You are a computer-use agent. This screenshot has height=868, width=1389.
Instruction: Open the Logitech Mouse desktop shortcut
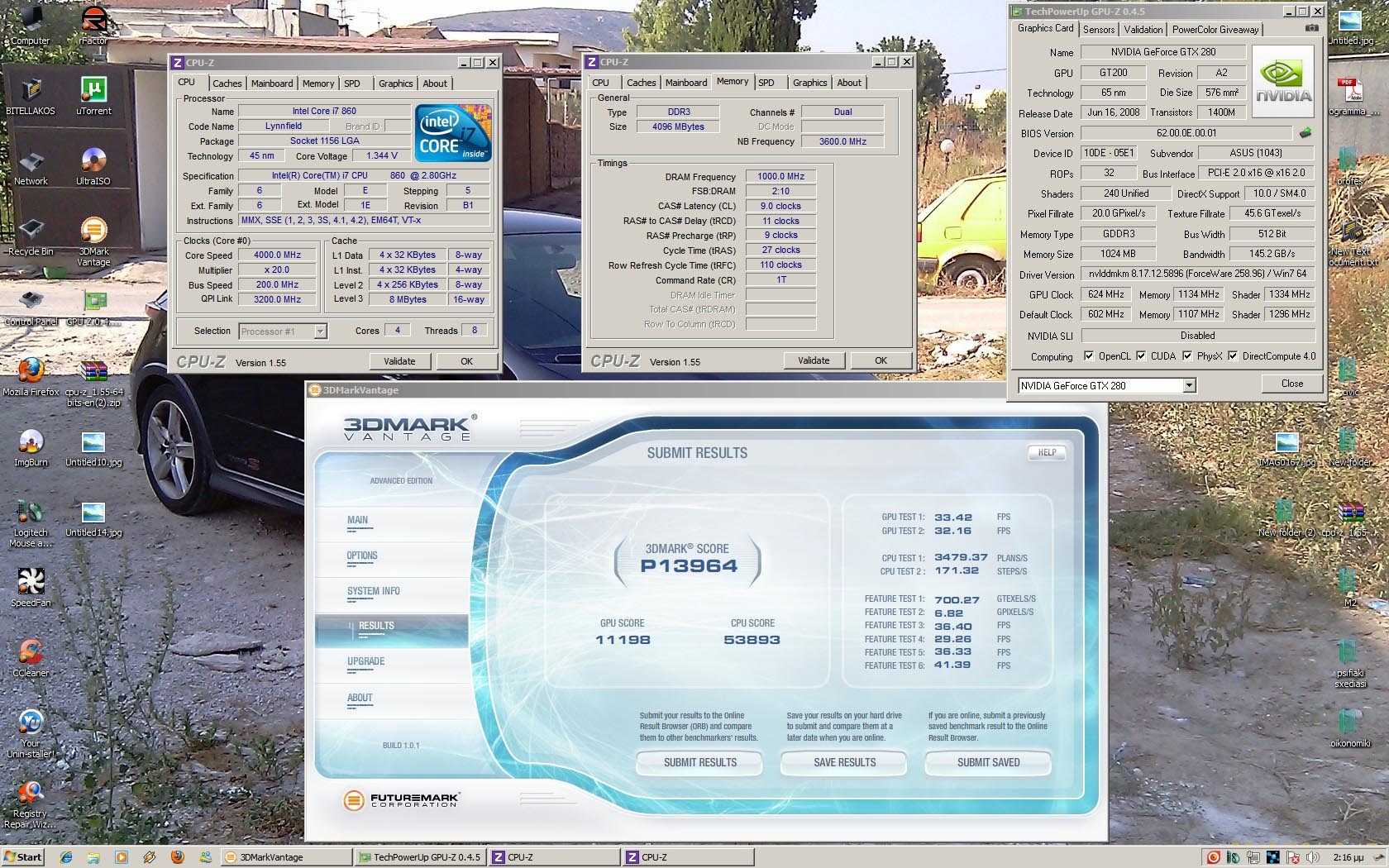(x=31, y=525)
